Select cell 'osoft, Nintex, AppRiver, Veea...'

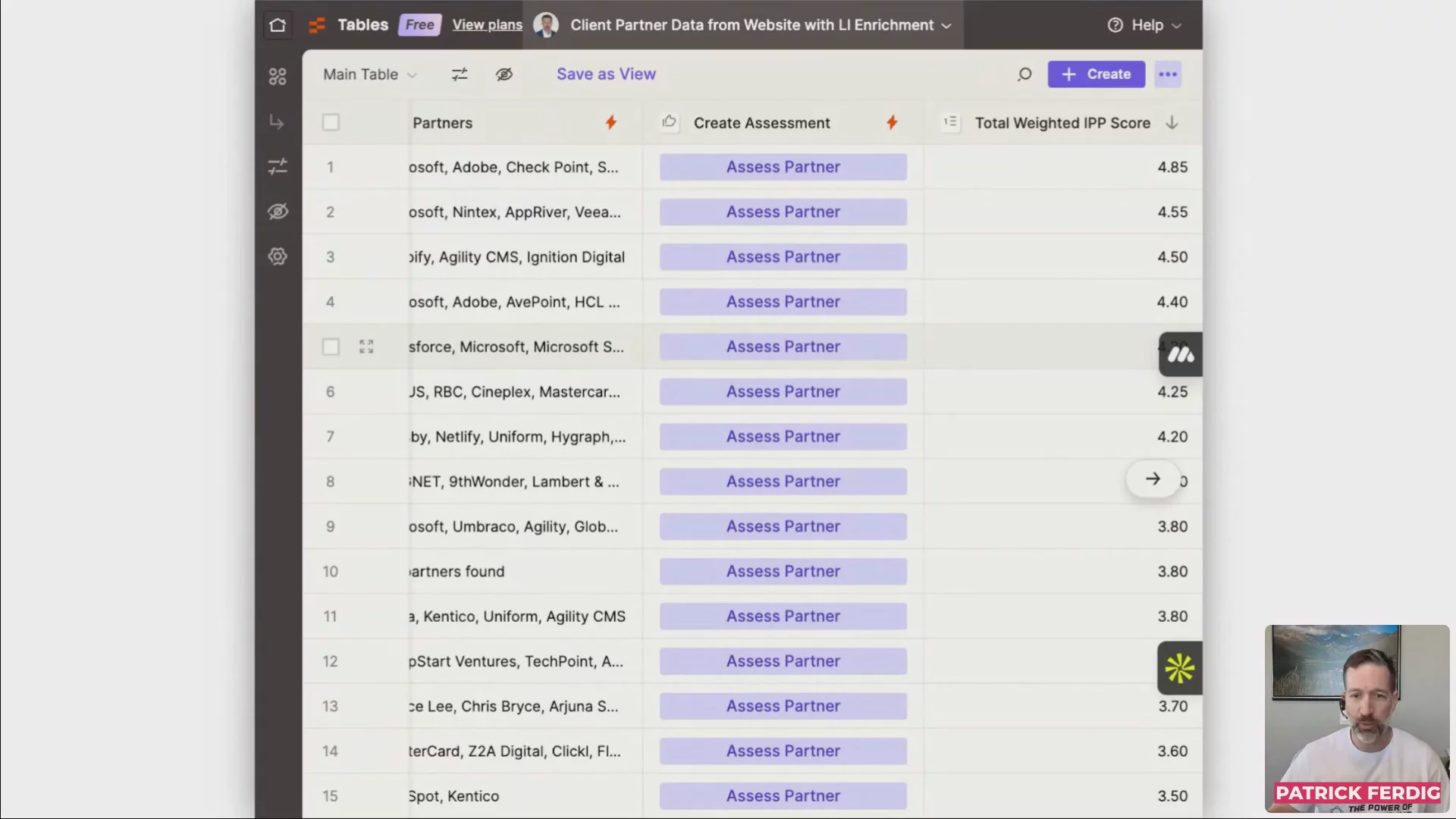[x=525, y=212]
